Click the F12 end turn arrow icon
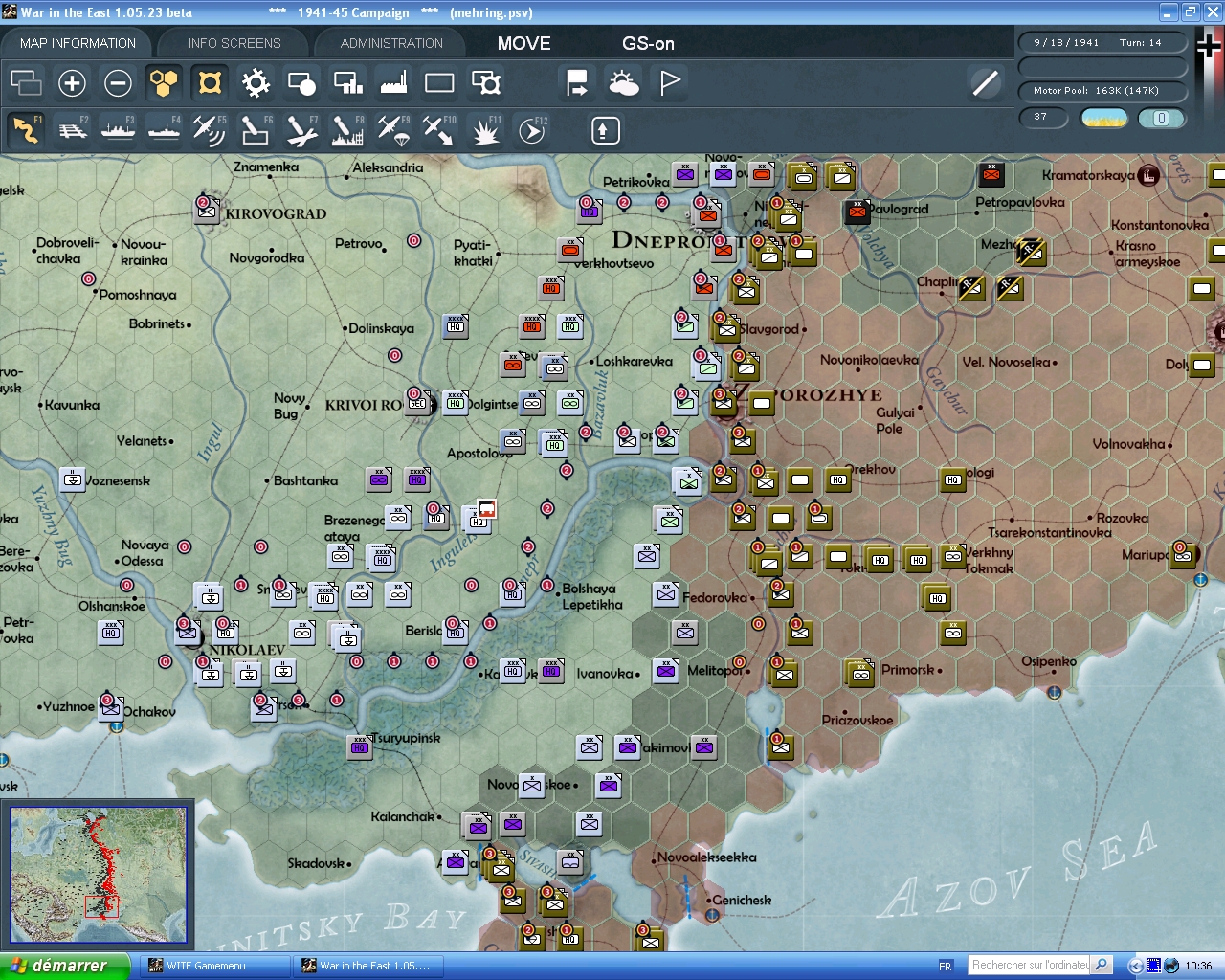Viewport: 1225px width, 980px height. (x=531, y=130)
